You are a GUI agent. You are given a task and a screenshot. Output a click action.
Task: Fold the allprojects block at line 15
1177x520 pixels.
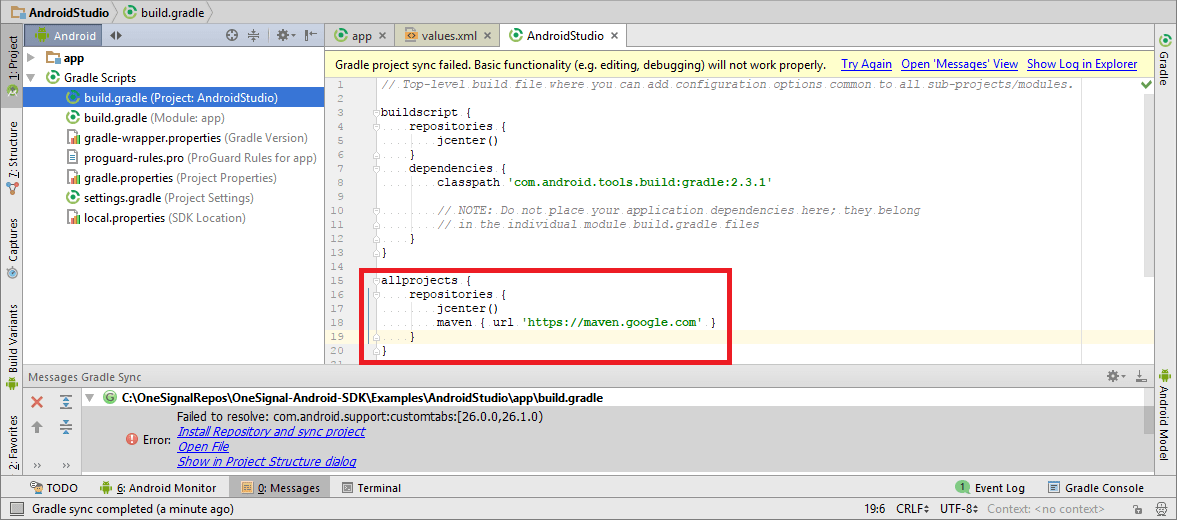coord(374,280)
